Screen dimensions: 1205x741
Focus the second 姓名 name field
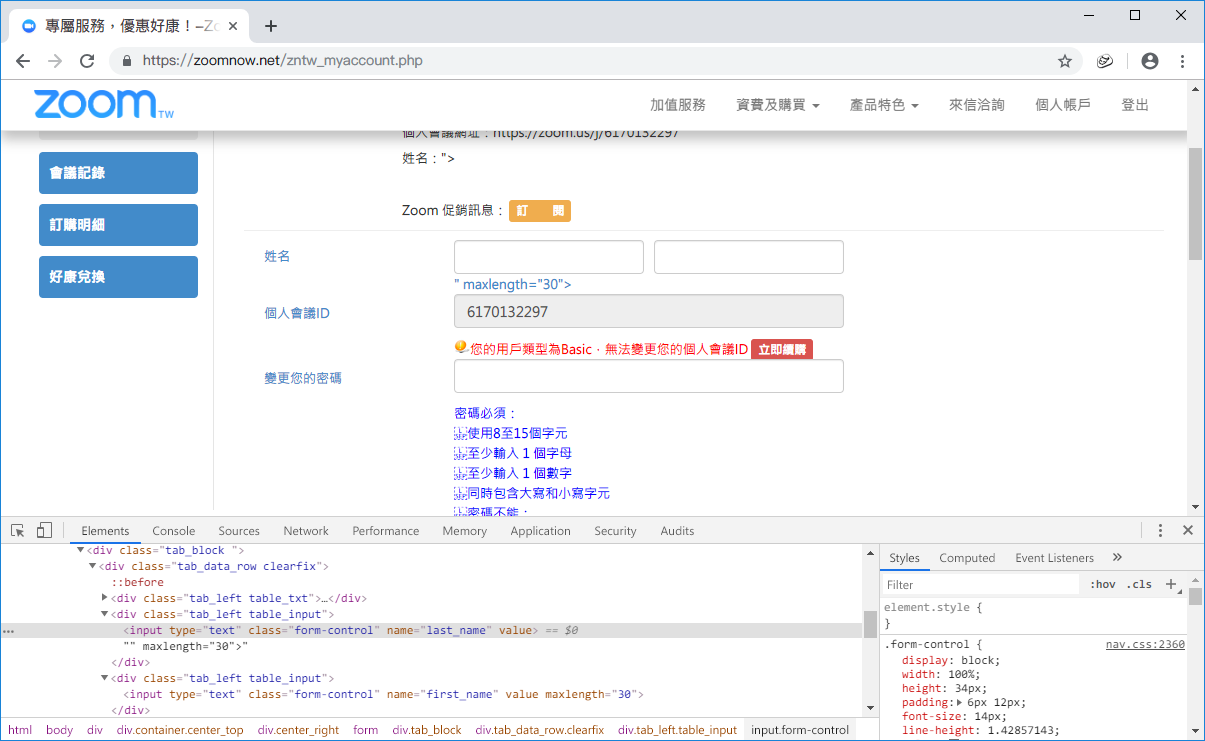749,257
